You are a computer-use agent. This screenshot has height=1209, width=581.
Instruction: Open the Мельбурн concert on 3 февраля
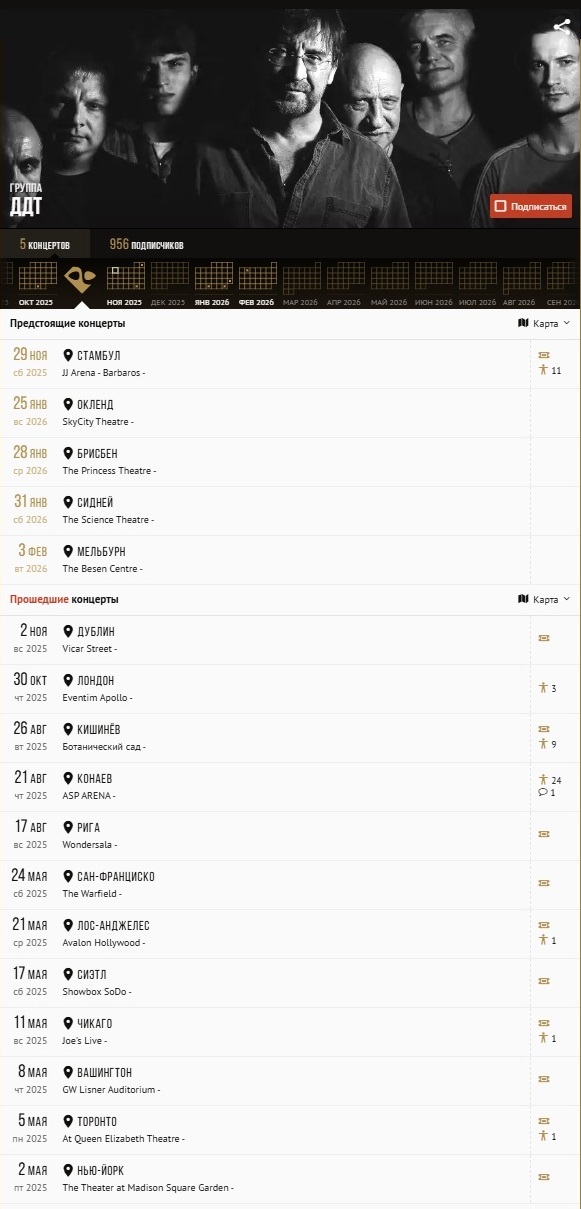click(x=101, y=551)
